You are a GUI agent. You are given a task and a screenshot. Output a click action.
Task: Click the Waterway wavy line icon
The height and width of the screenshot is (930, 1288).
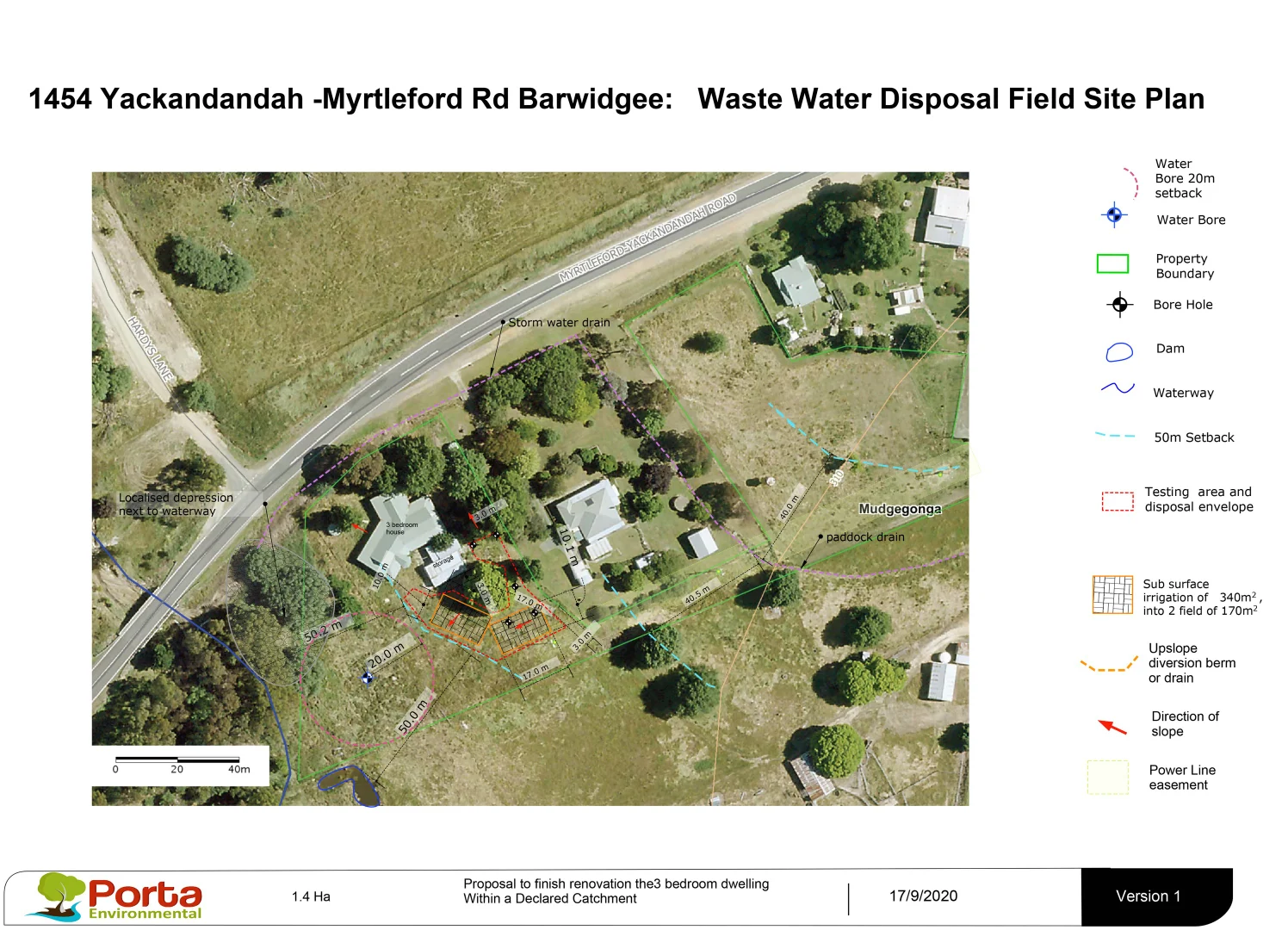1117,389
